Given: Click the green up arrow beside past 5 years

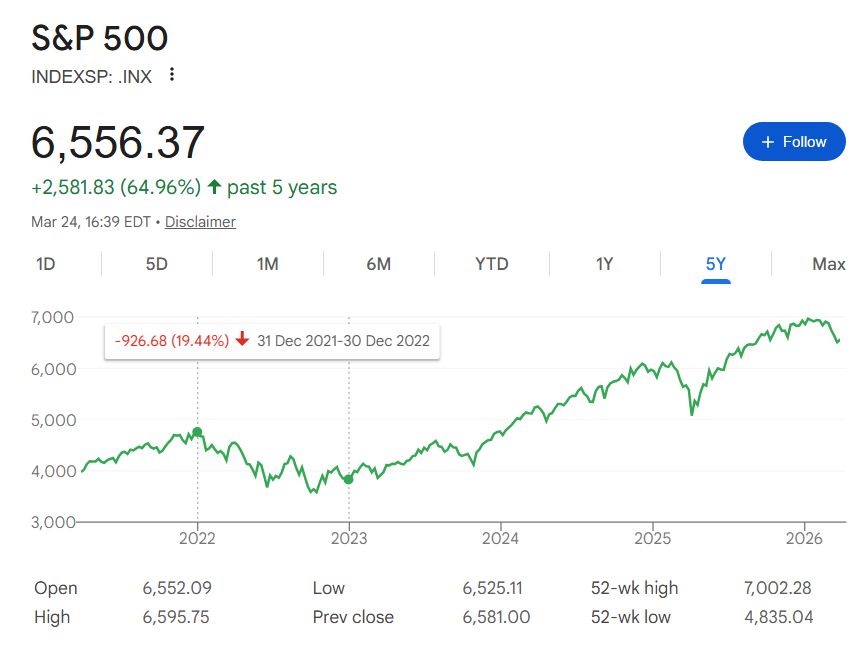Looking at the screenshot, I should coord(214,187).
